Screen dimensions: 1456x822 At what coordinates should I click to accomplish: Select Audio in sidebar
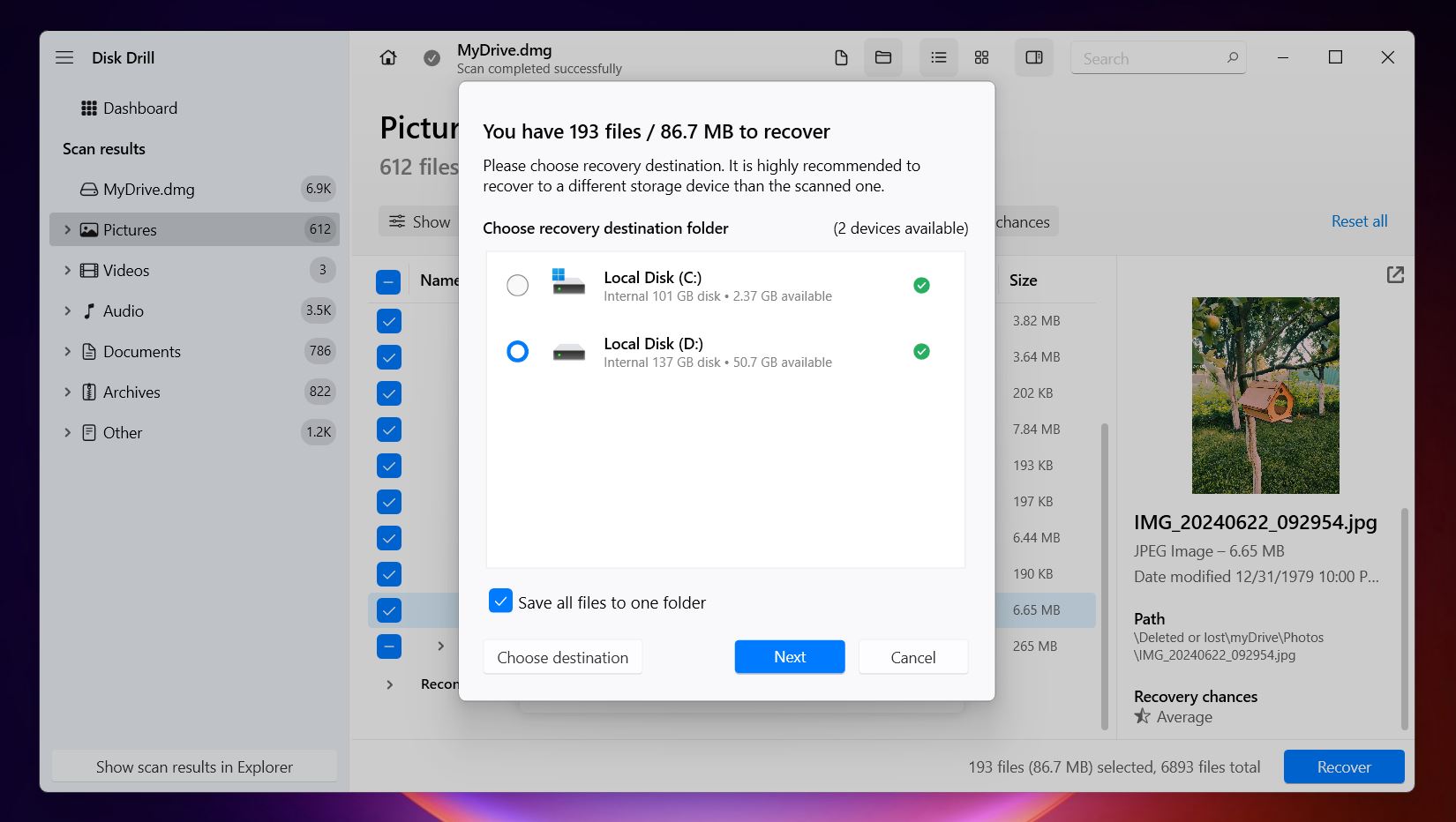point(194,311)
